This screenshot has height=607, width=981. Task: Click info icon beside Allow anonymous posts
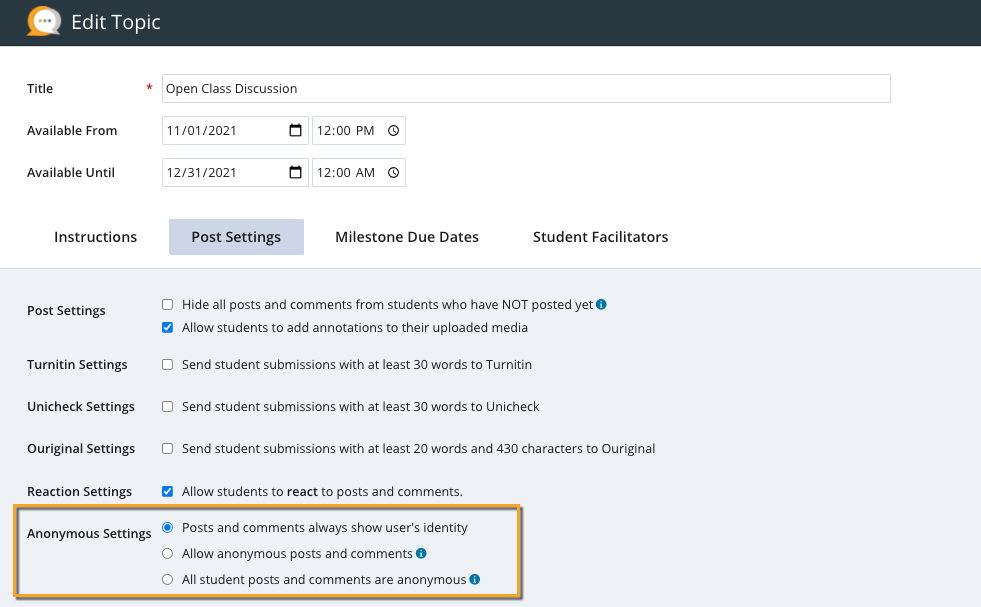[x=422, y=554]
